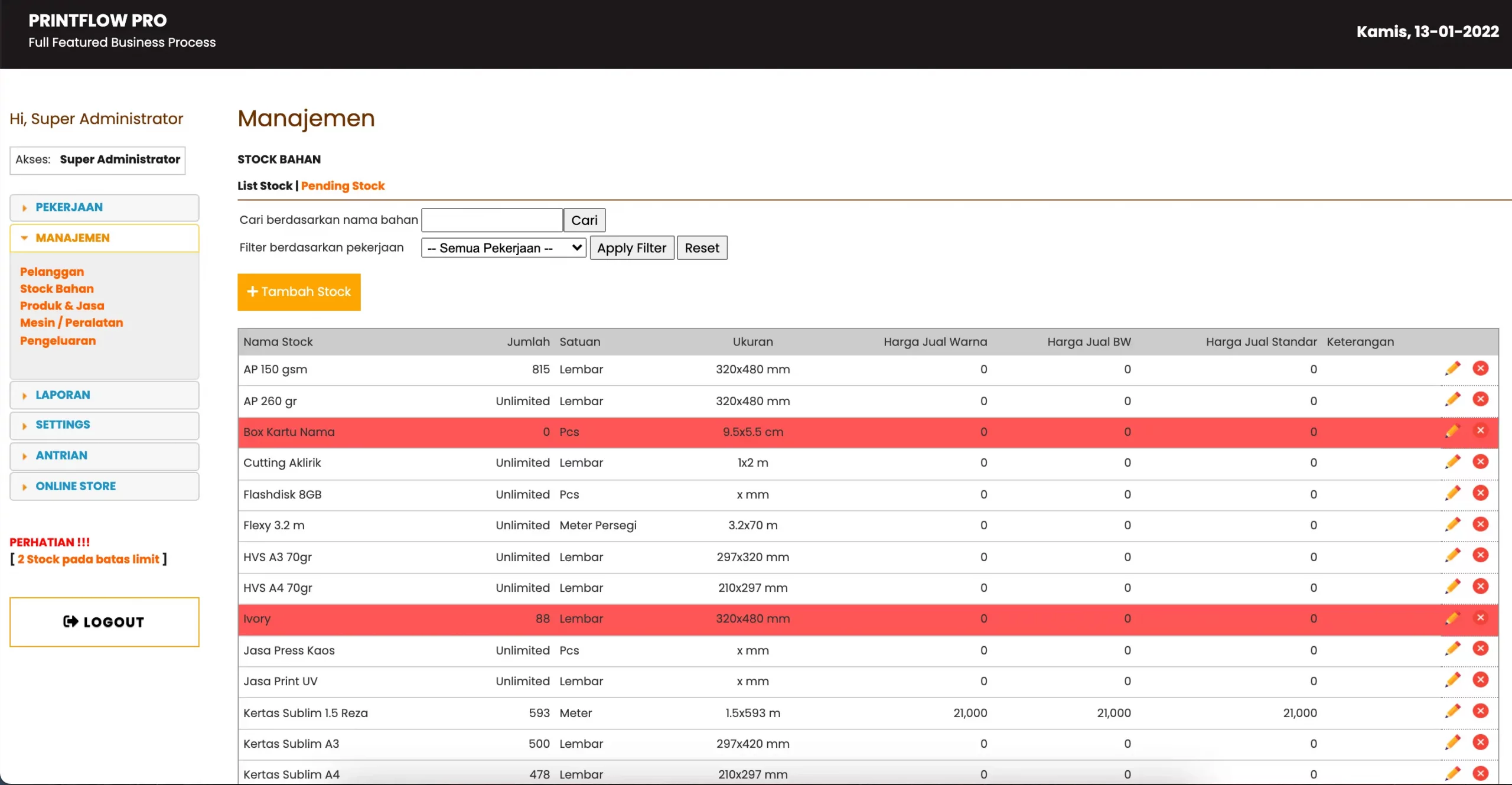Delete the Box Kartu Nama row
Image resolution: width=1512 pixels, height=785 pixels.
(1480, 431)
